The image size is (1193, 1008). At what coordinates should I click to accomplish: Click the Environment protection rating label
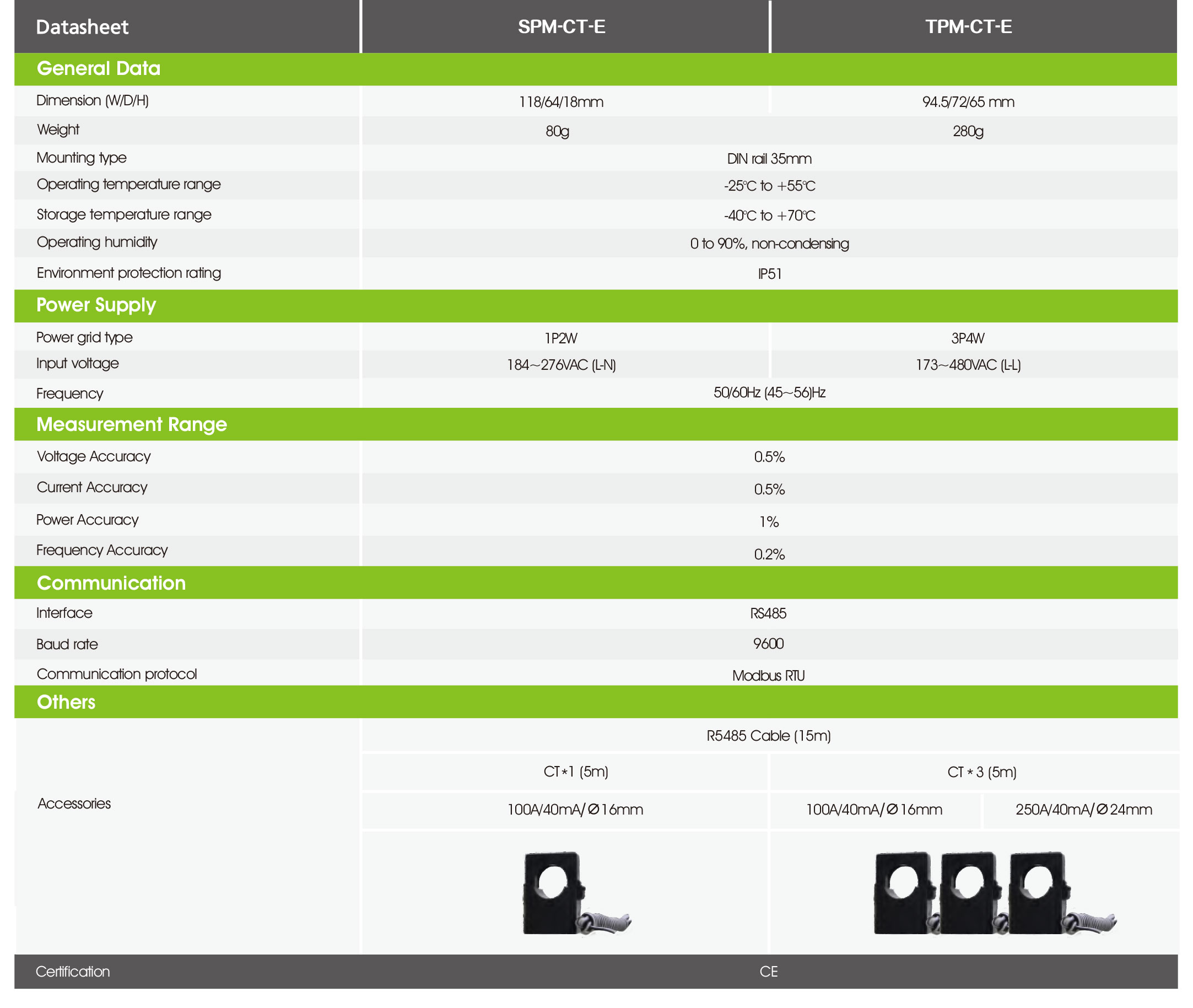click(128, 273)
